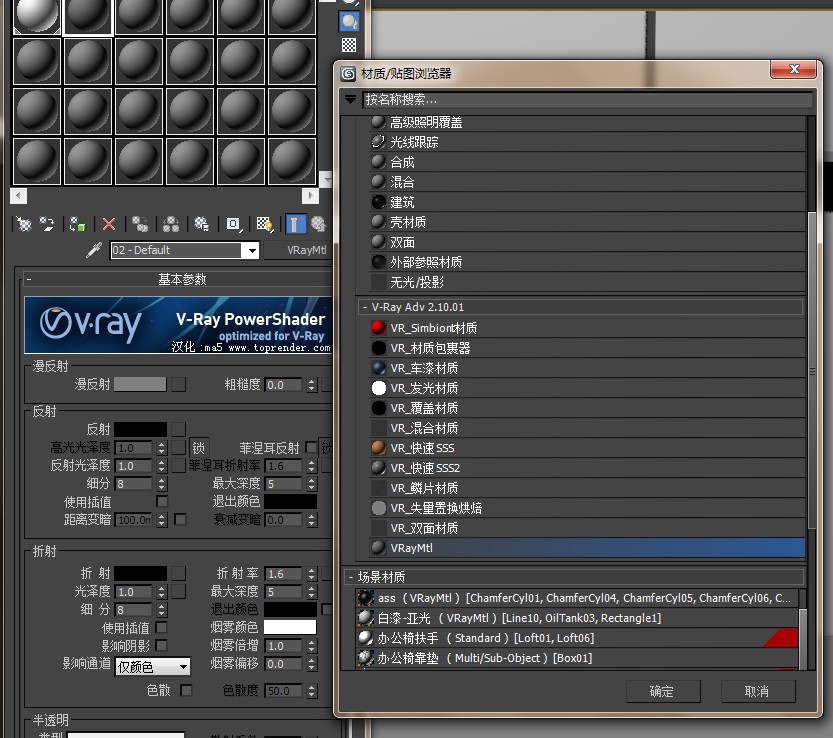Click the 按名称搜索 search field
This screenshot has height=738, width=833.
(588, 99)
